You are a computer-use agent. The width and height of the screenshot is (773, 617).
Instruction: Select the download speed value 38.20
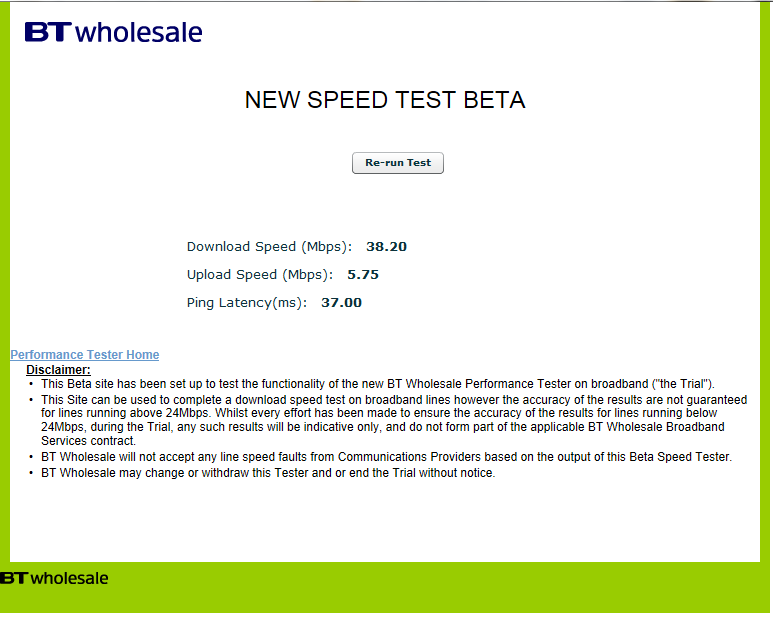(x=386, y=246)
